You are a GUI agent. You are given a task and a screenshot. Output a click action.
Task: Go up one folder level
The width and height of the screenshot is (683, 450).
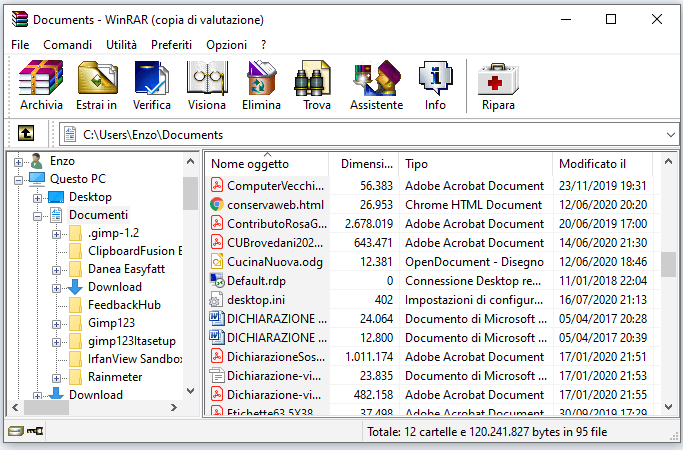pos(26,133)
